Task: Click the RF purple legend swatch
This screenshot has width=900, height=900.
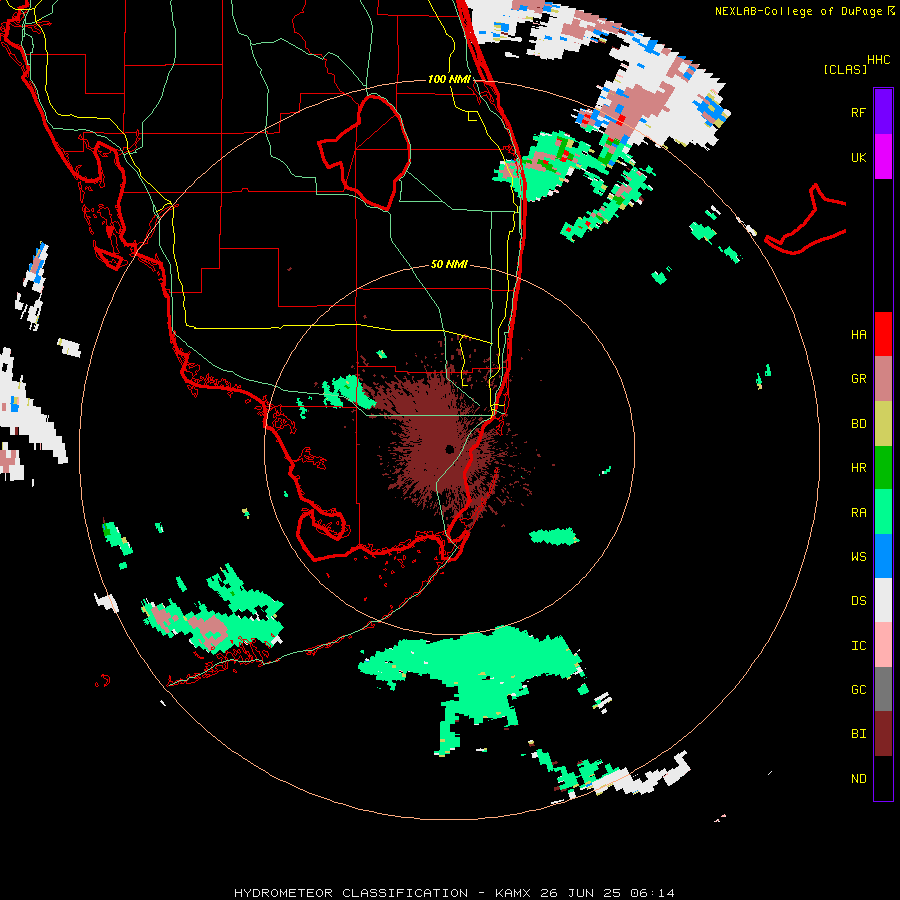Action: 883,112
